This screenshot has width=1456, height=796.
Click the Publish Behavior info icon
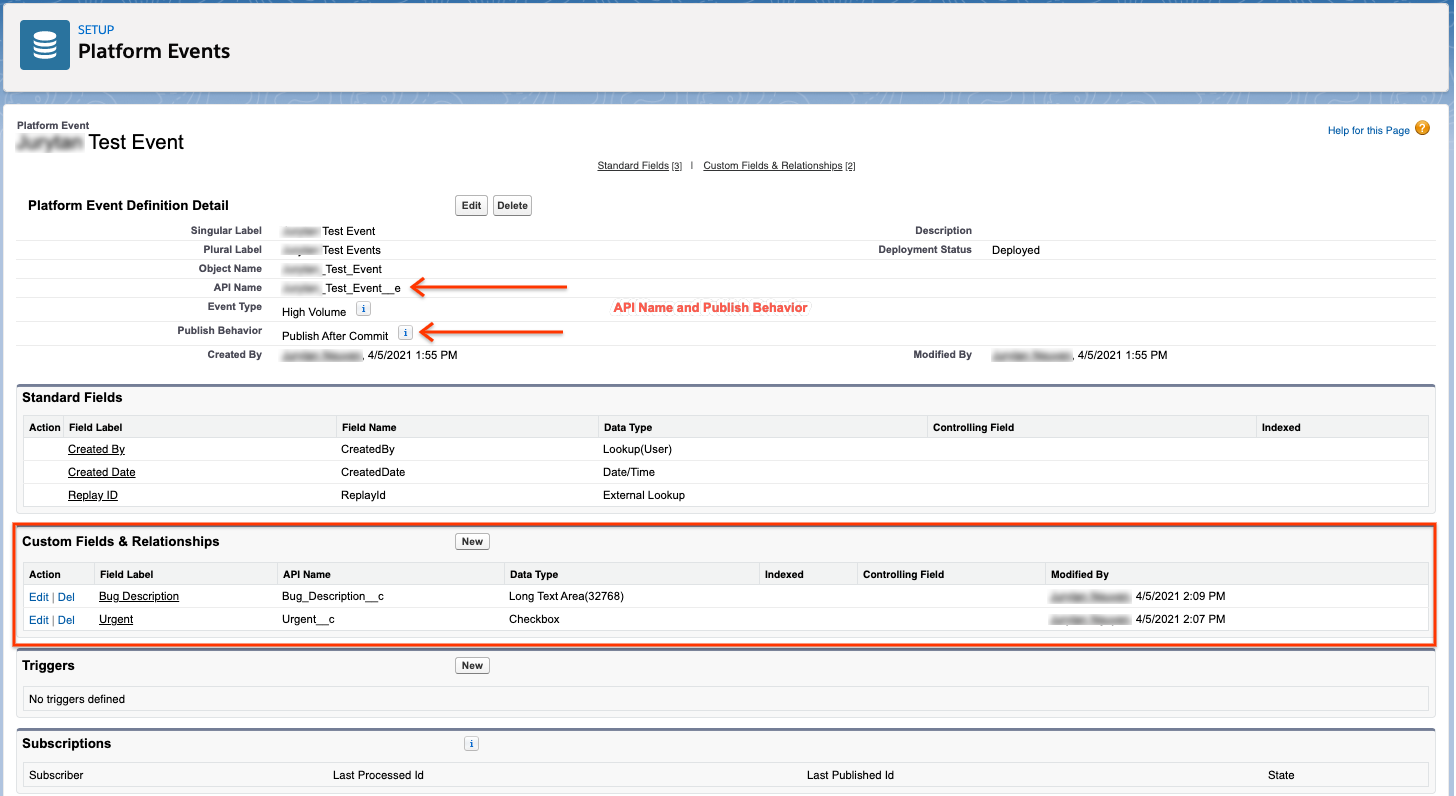[405, 333]
